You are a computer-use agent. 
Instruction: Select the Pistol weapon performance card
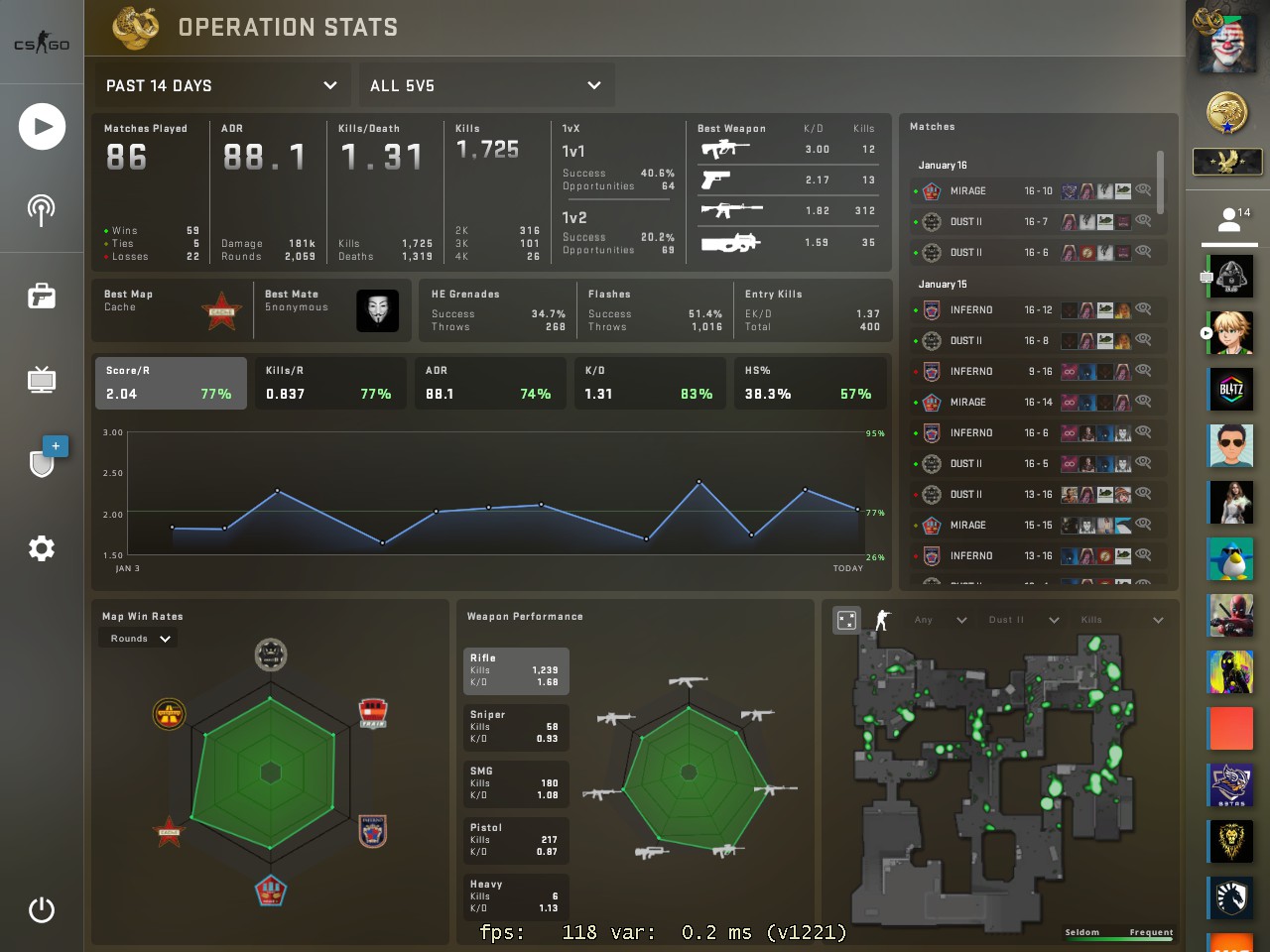(x=516, y=840)
